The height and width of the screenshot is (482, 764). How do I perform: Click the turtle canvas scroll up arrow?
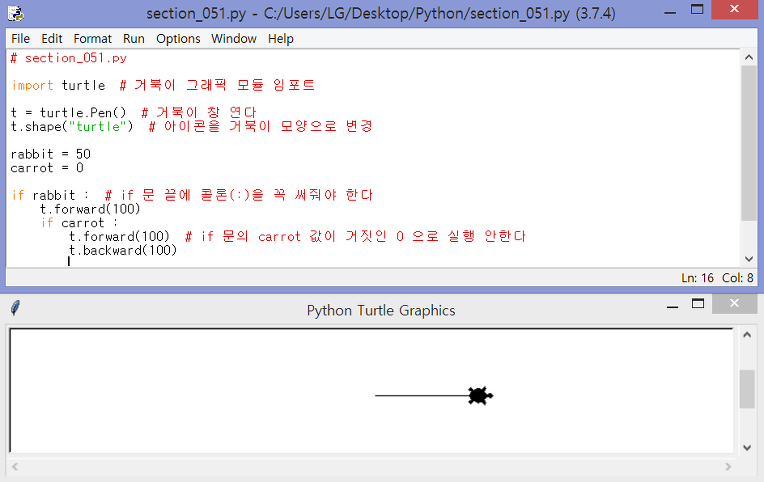click(x=747, y=335)
